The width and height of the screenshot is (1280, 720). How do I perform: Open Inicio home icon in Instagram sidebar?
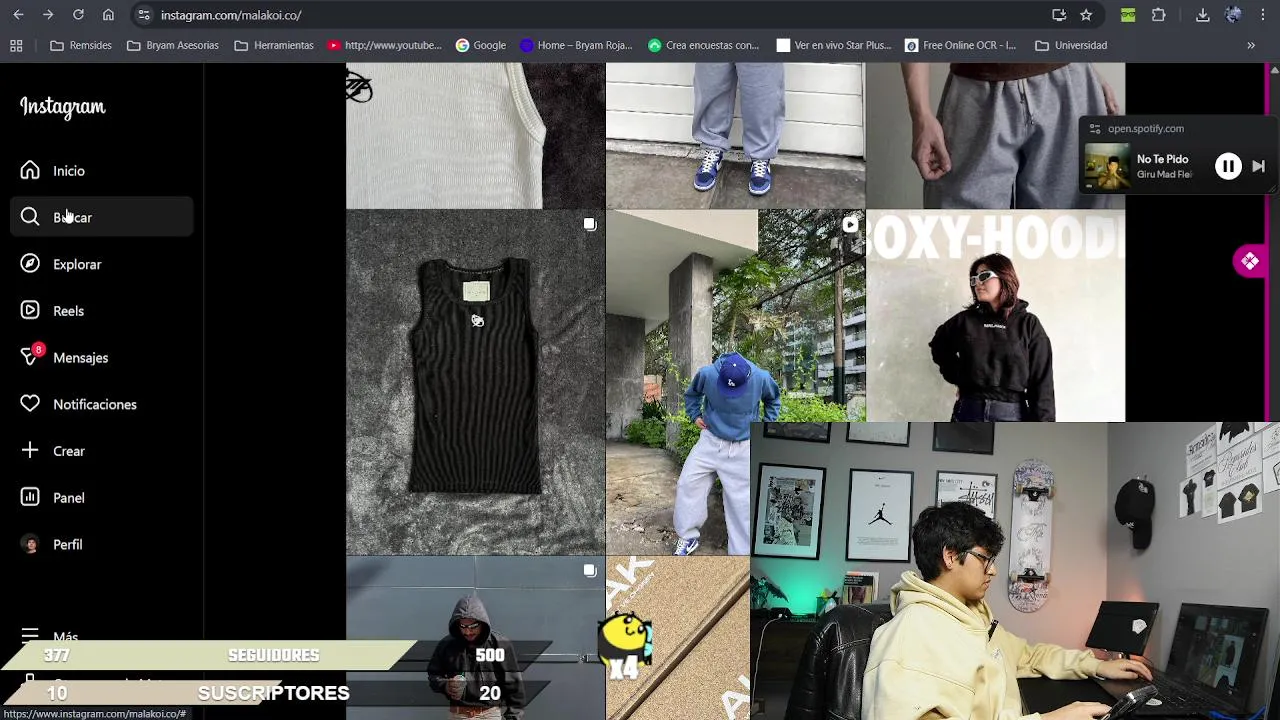point(30,171)
